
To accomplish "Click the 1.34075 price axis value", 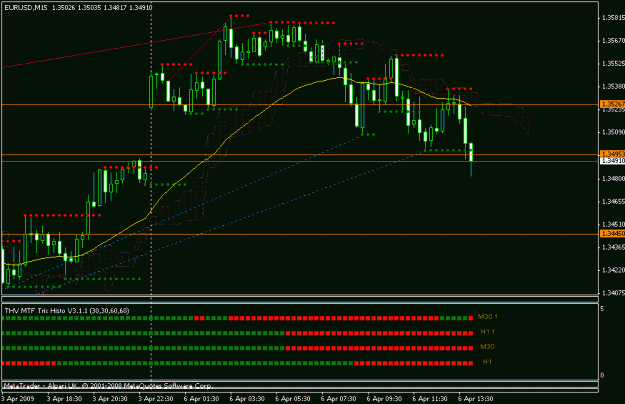I will 613,293.
